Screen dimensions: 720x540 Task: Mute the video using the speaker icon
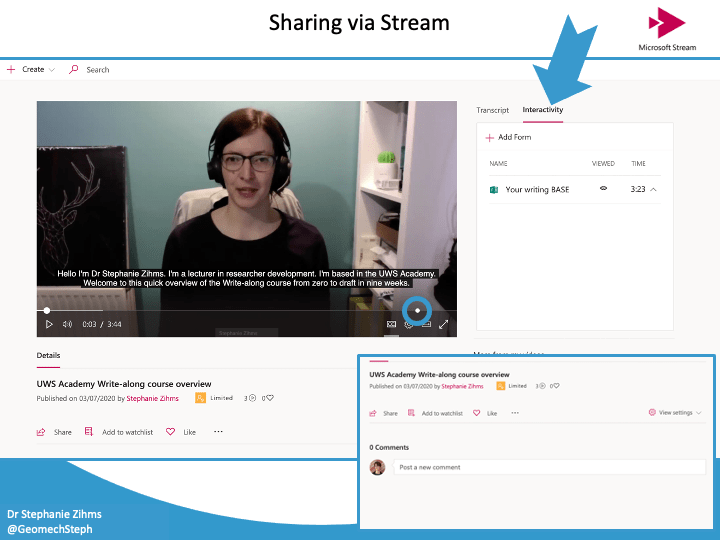(x=68, y=324)
